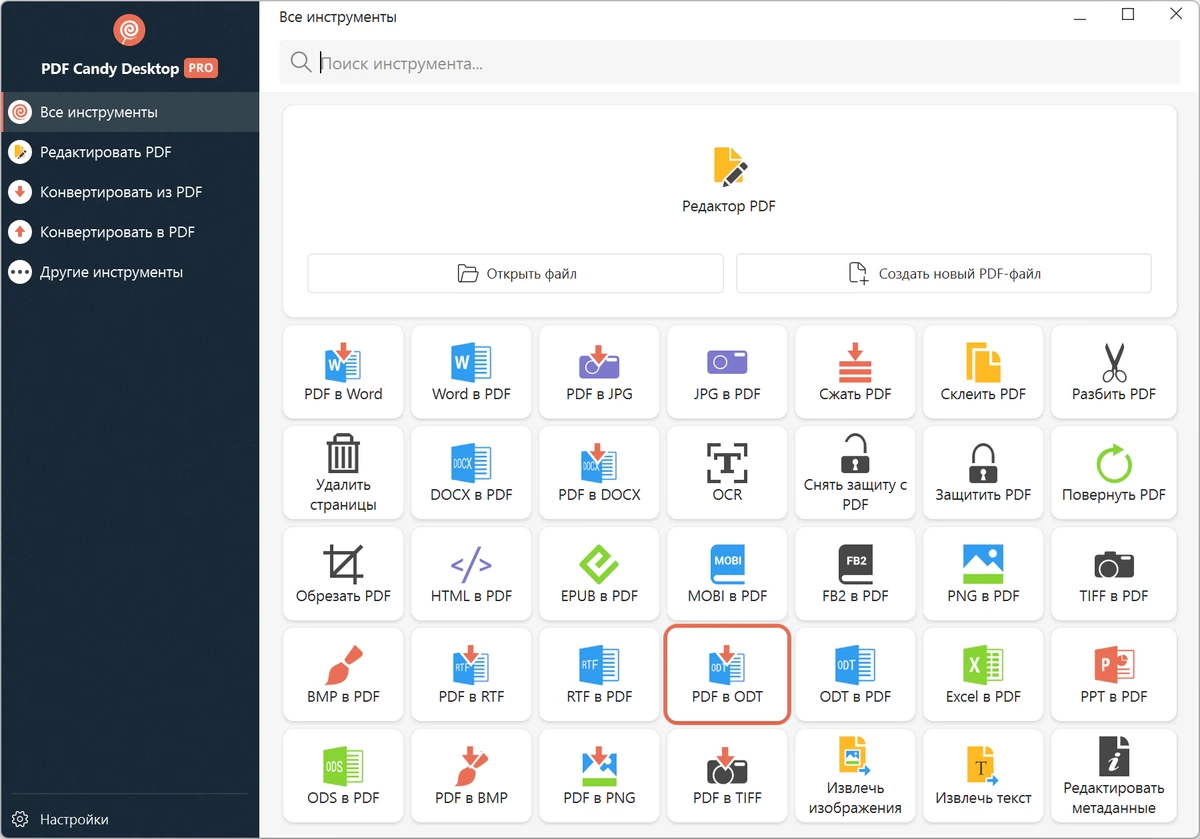Select the Защитить PDF lock tool
This screenshot has width=1200, height=839.
983,472
